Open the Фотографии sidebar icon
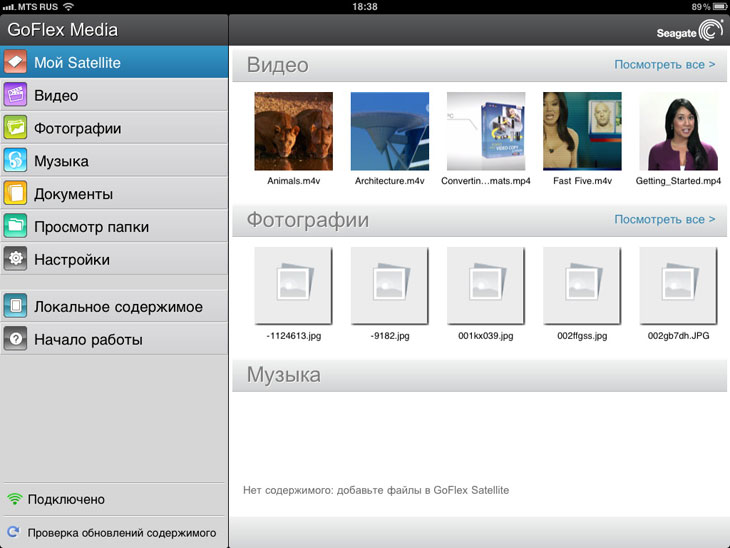The width and height of the screenshot is (730, 548). tap(16, 128)
